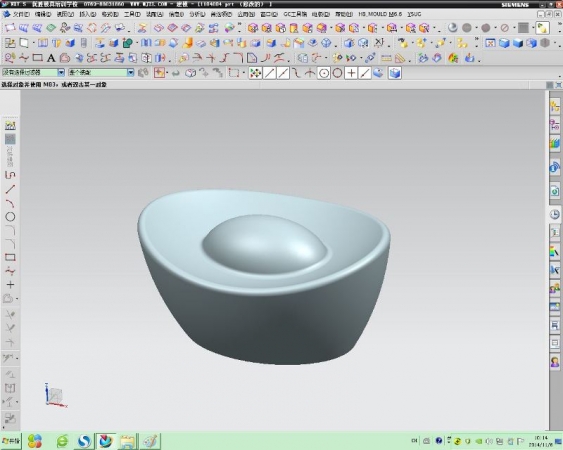Select the Profile sketch tool
Image resolution: width=563 pixels, height=450 pixels.
(10, 175)
